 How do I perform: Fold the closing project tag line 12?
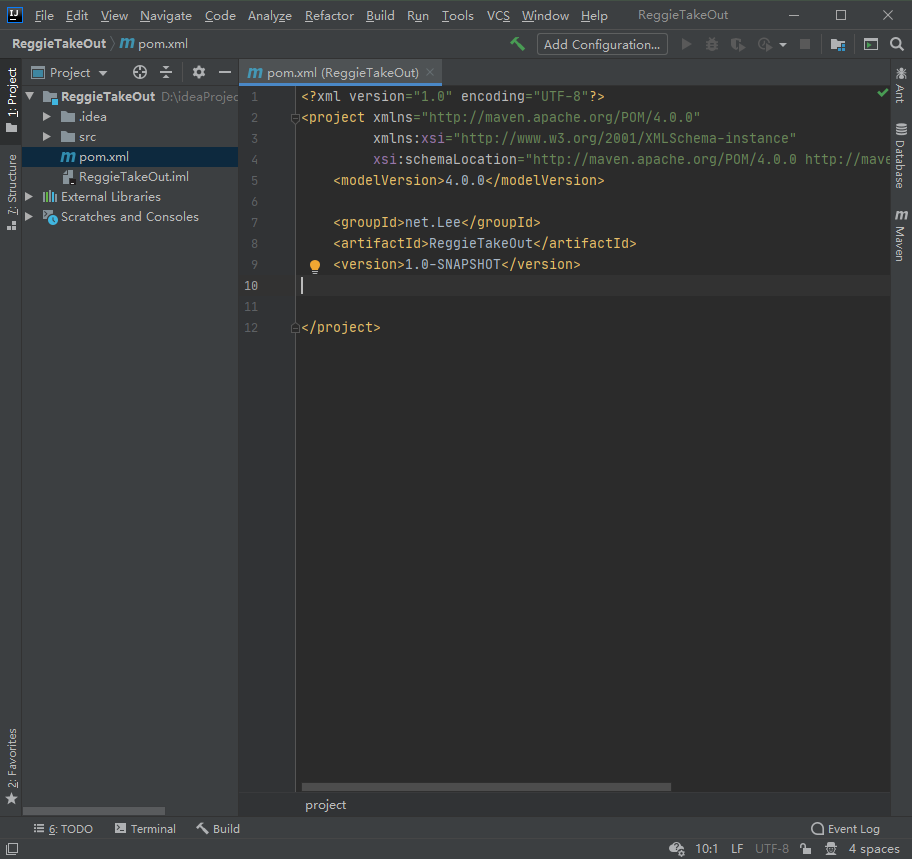coord(295,328)
